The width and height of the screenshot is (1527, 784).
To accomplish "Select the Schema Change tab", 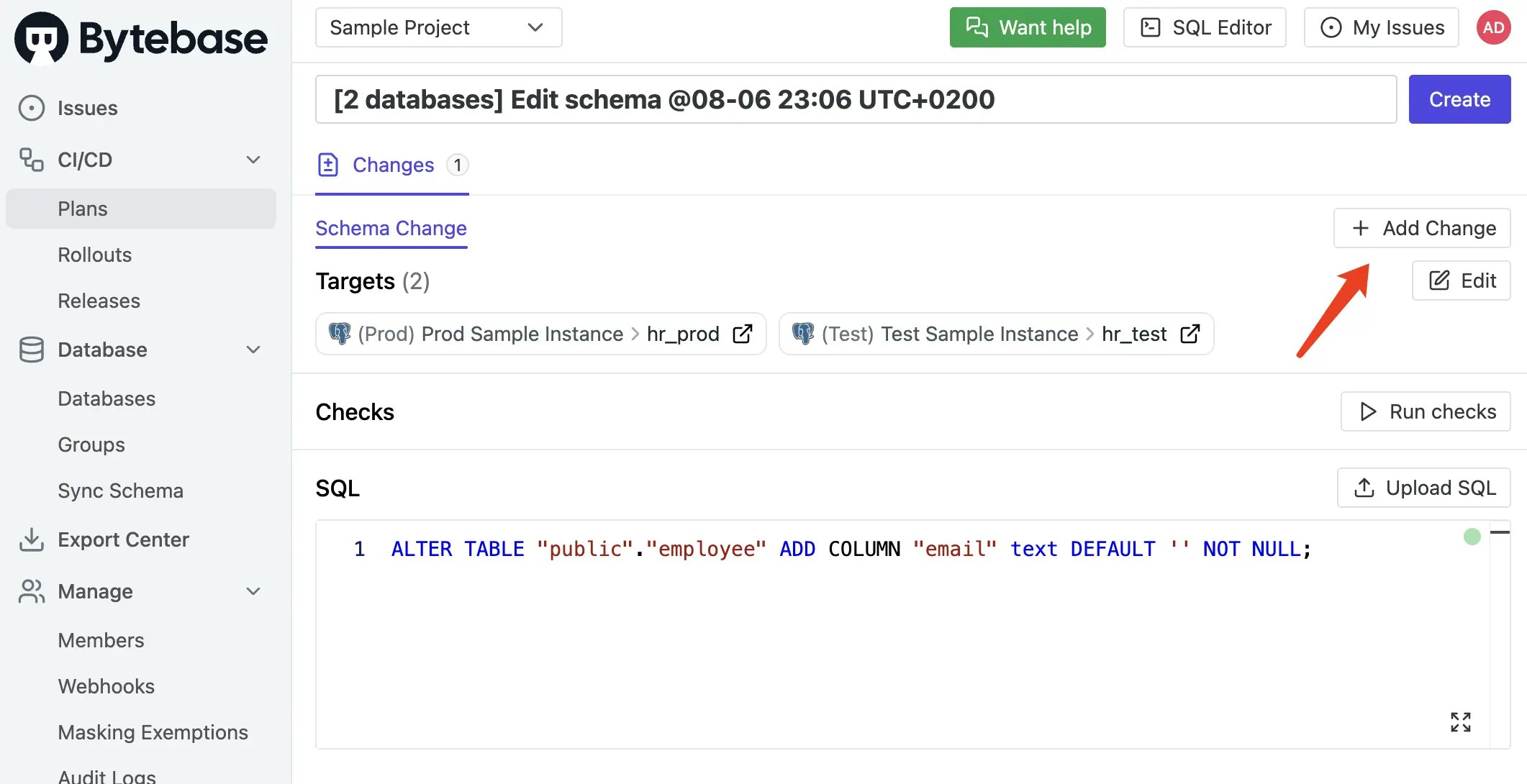I will coord(391,229).
